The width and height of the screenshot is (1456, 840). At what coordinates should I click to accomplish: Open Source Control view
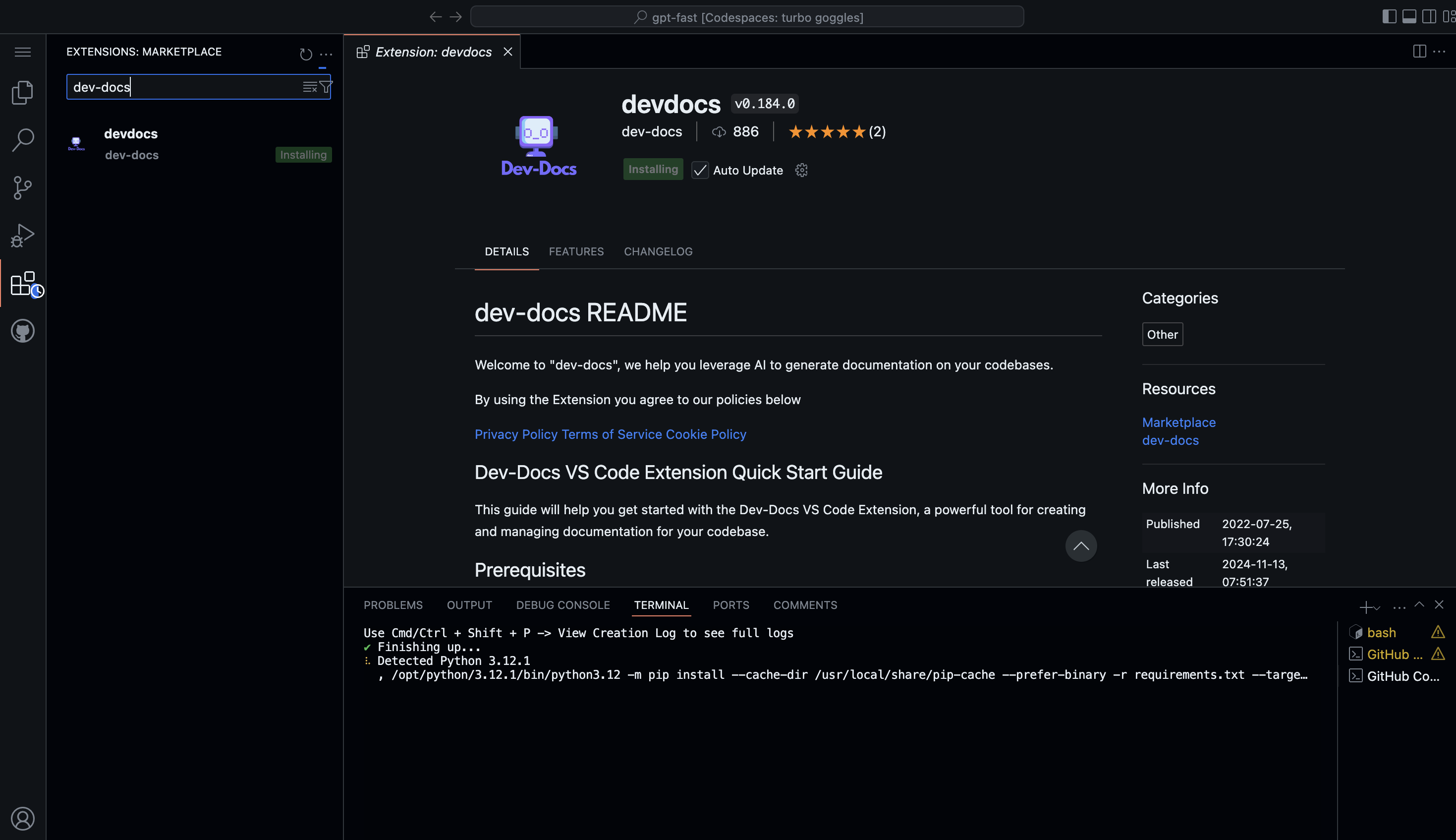[x=22, y=187]
